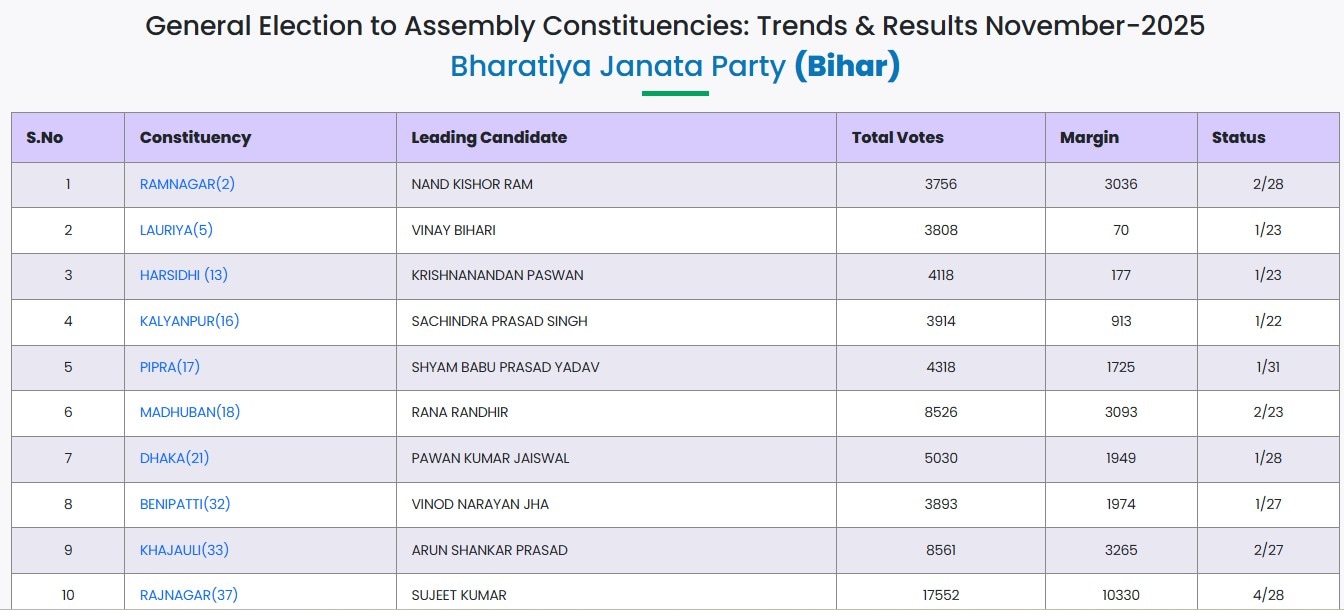
Task: Click the status cell 2/28 for Ramnagar
Action: click(x=1268, y=184)
